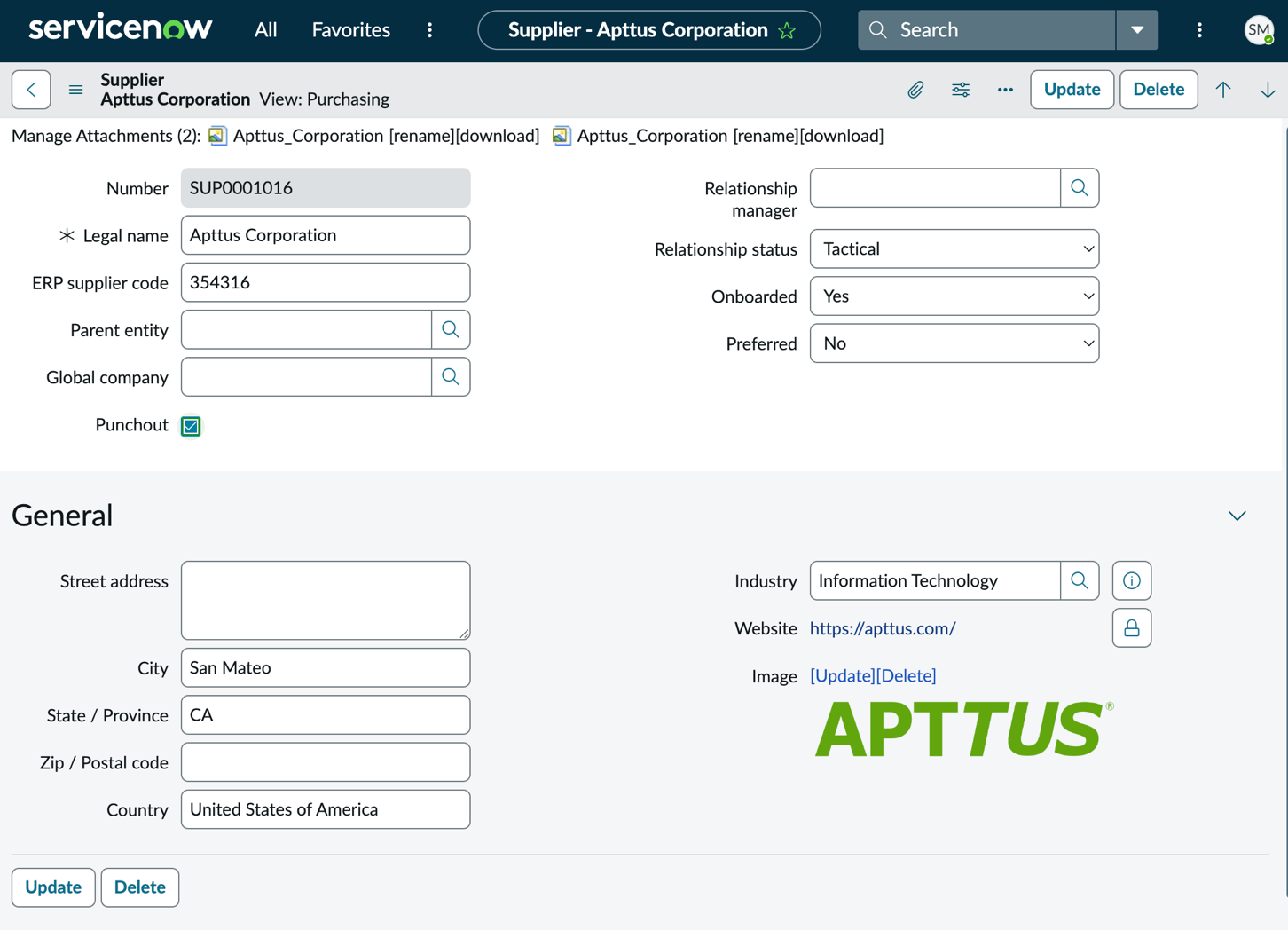The width and height of the screenshot is (1288, 930).
Task: Look up Relationship manager with magnifier
Action: (1080, 188)
